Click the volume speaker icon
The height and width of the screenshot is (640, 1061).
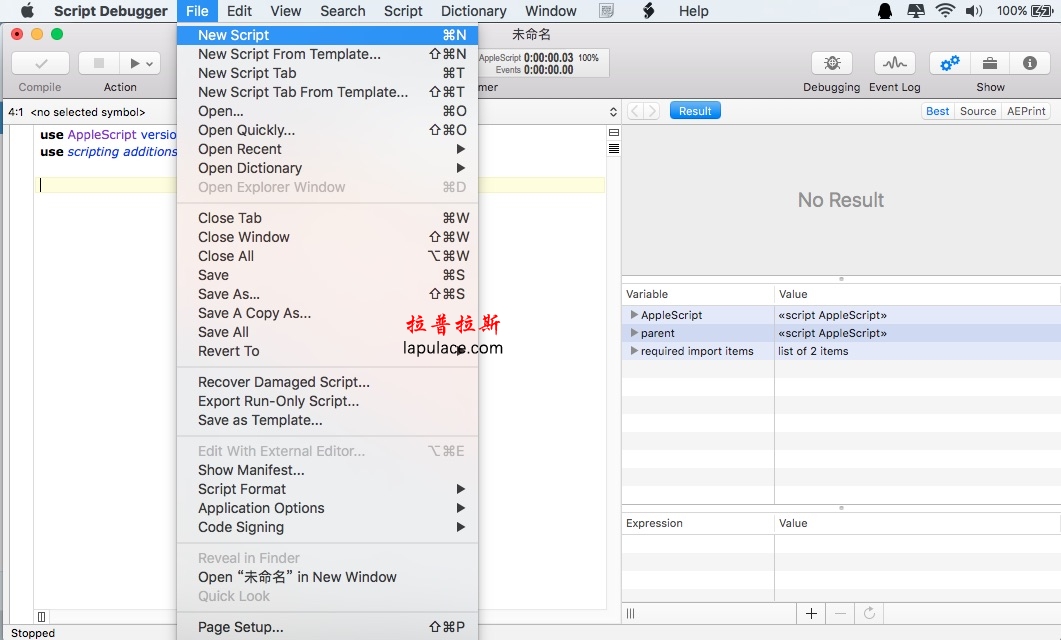point(974,11)
